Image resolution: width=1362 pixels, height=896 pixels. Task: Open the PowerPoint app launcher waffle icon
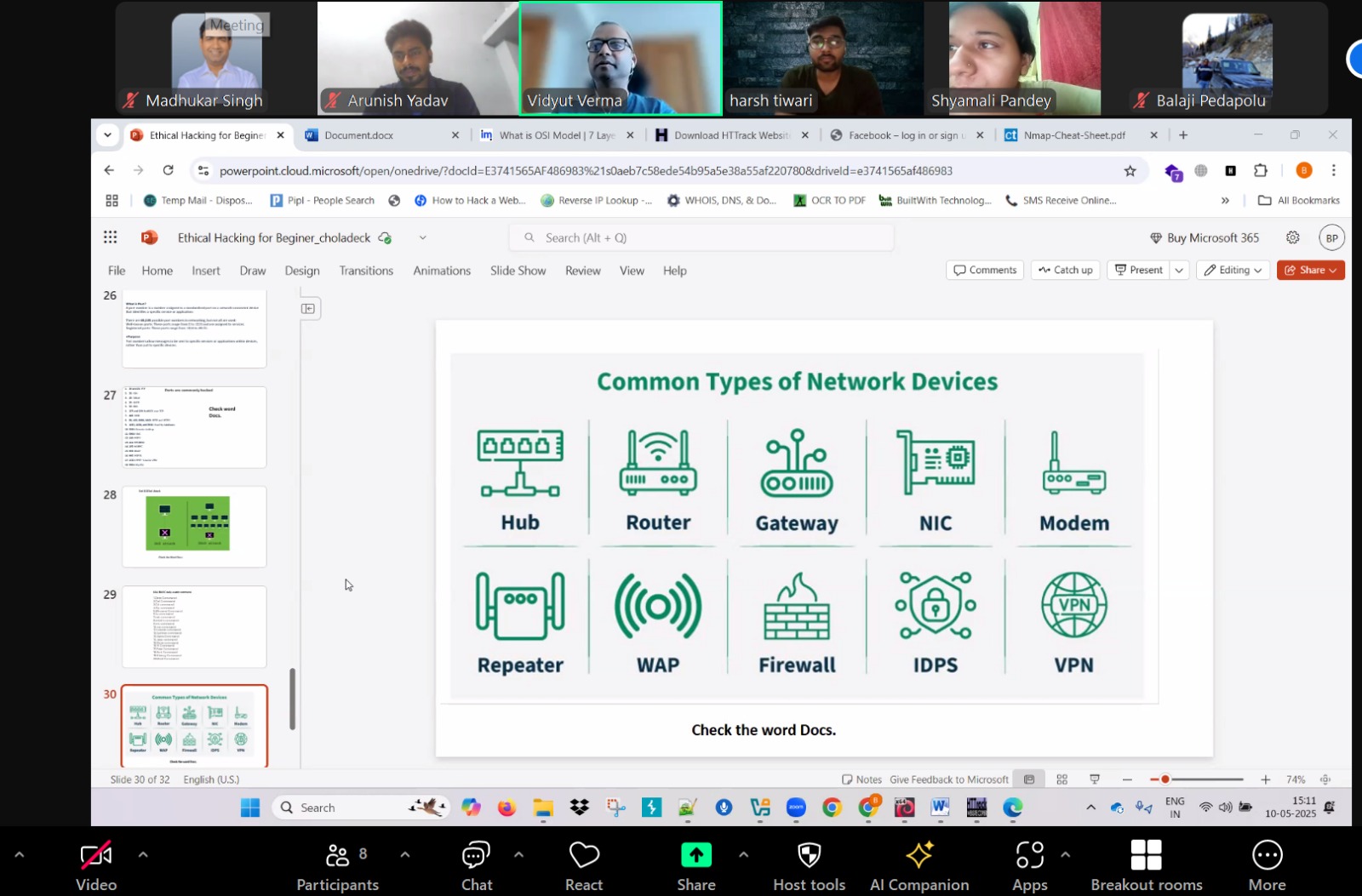coord(111,237)
